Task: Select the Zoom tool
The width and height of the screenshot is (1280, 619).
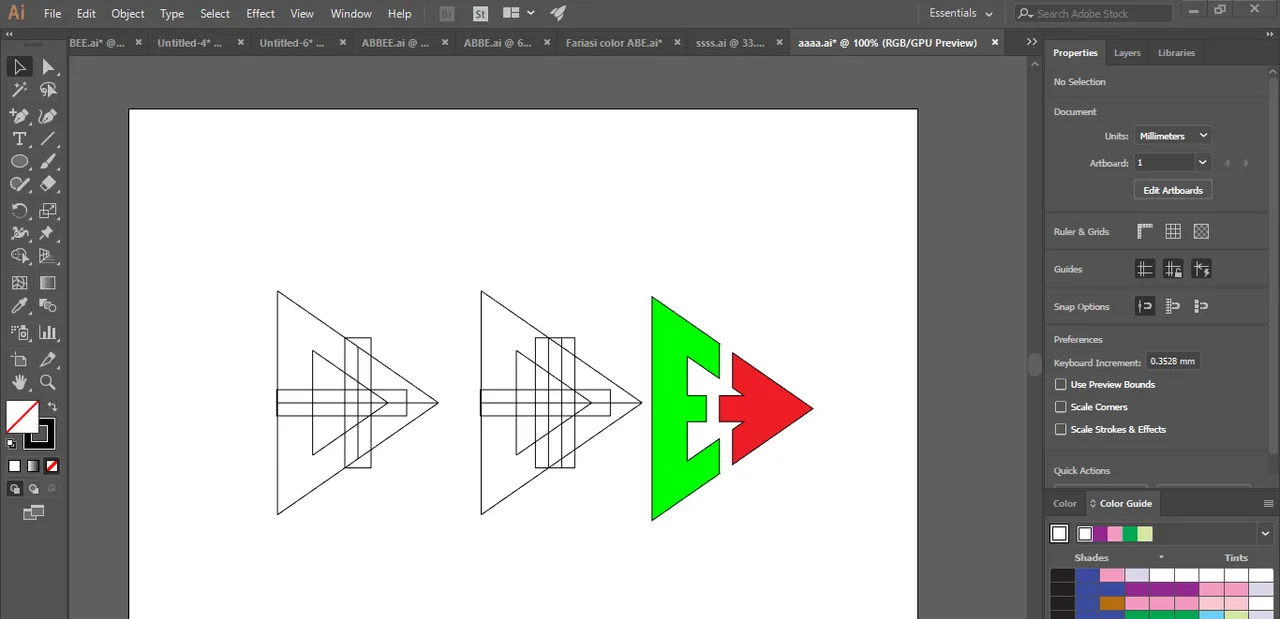Action: [x=48, y=382]
